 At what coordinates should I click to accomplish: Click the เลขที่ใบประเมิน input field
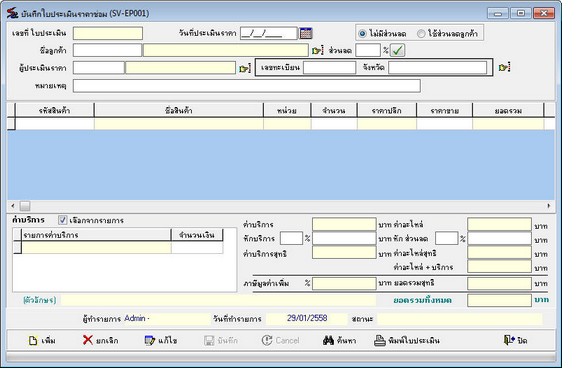tap(108, 33)
